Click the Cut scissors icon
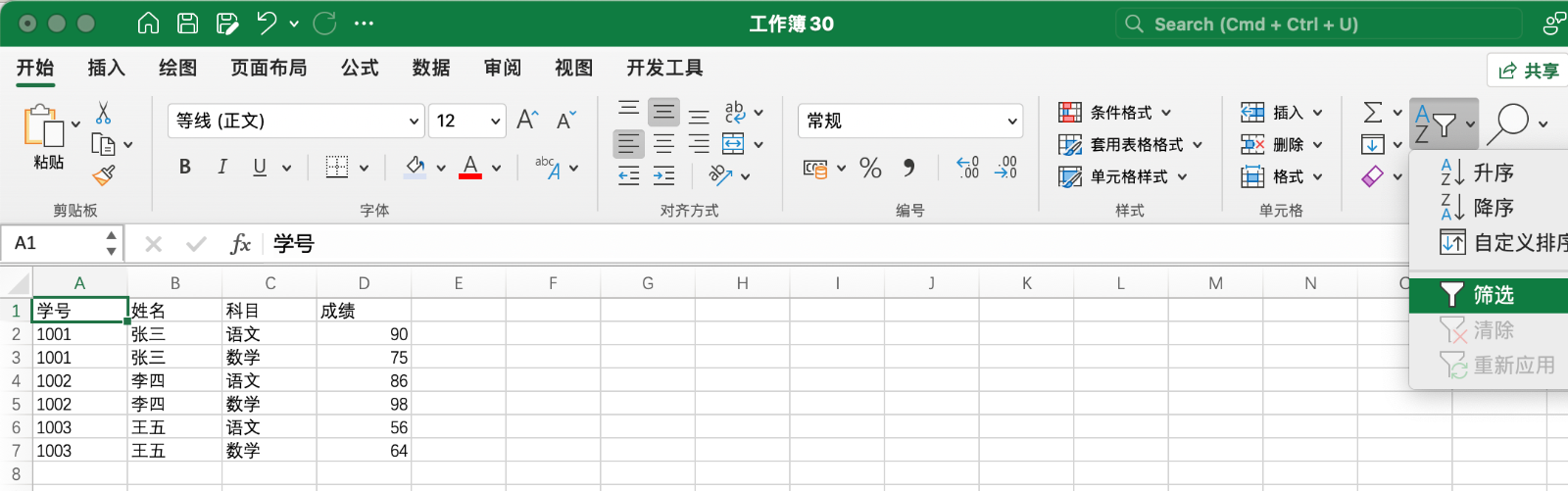The height and width of the screenshot is (491, 1568). point(103,113)
